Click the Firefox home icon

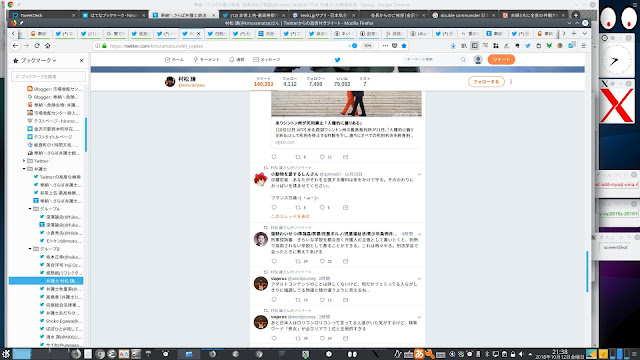pos(47,46)
